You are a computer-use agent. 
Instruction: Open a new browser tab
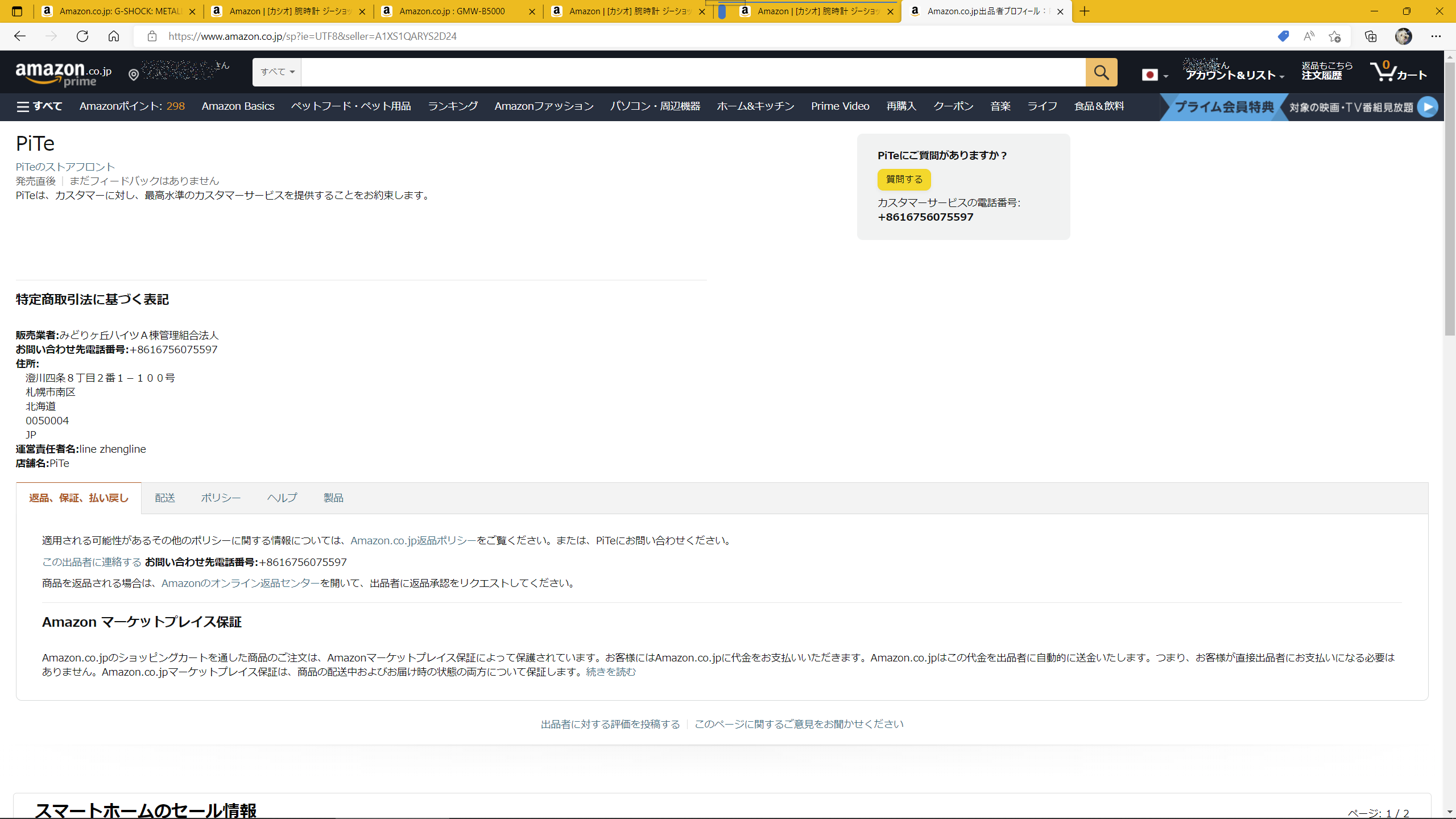pyautogui.click(x=1085, y=11)
